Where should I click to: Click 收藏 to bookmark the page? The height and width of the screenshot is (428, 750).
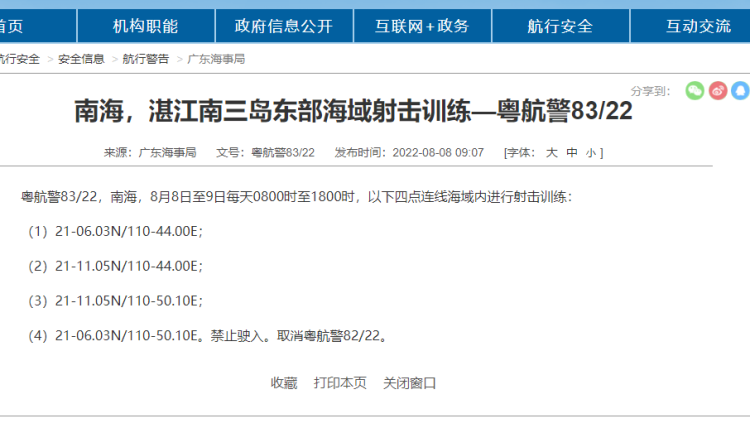(x=284, y=383)
